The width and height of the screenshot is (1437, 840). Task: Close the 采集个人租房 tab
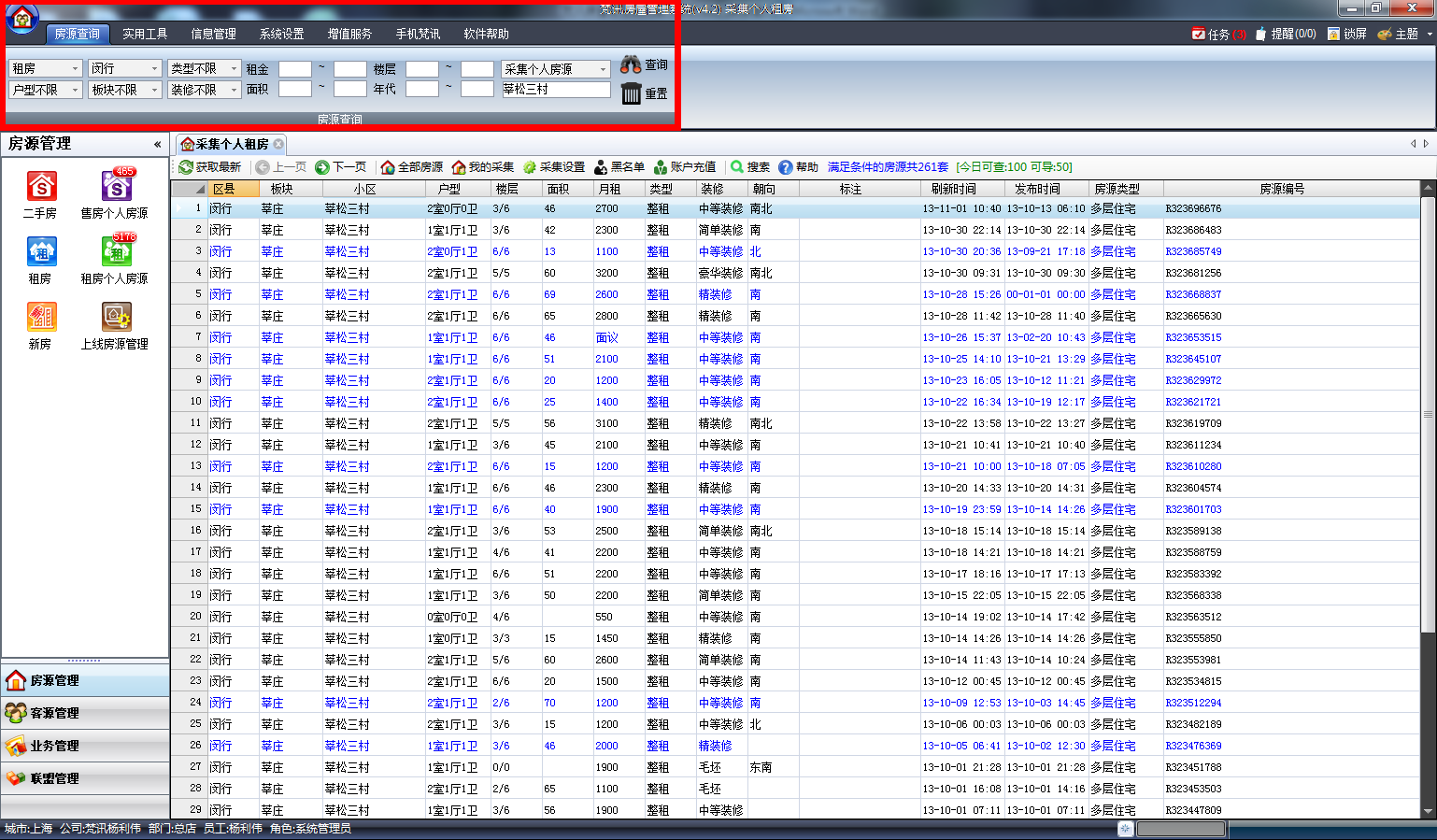[278, 144]
